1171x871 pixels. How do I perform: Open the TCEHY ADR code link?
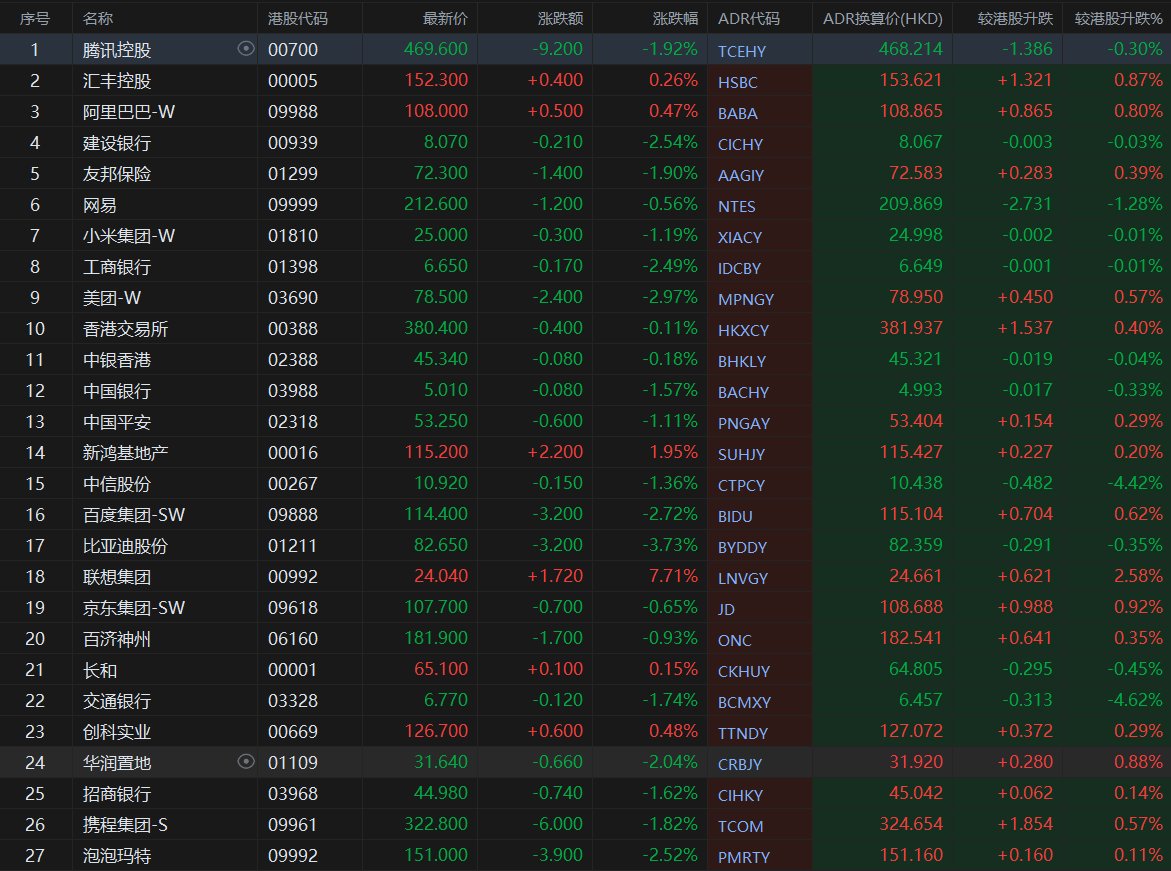coord(742,52)
